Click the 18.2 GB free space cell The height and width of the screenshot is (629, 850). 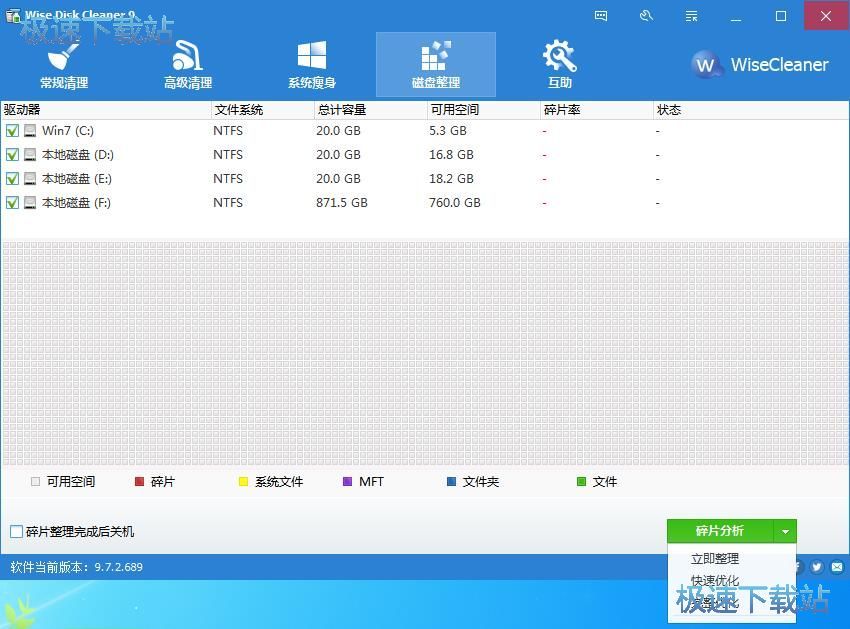451,178
